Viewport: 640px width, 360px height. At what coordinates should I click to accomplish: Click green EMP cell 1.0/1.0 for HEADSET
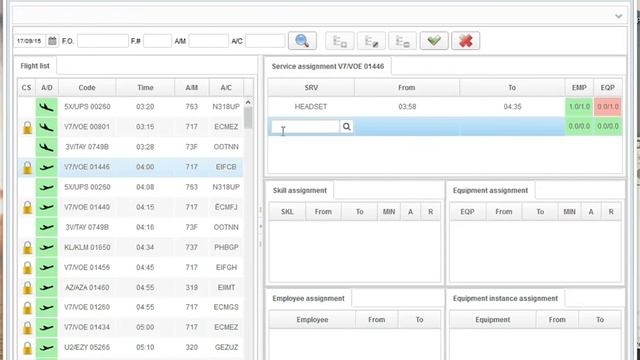coord(579,107)
